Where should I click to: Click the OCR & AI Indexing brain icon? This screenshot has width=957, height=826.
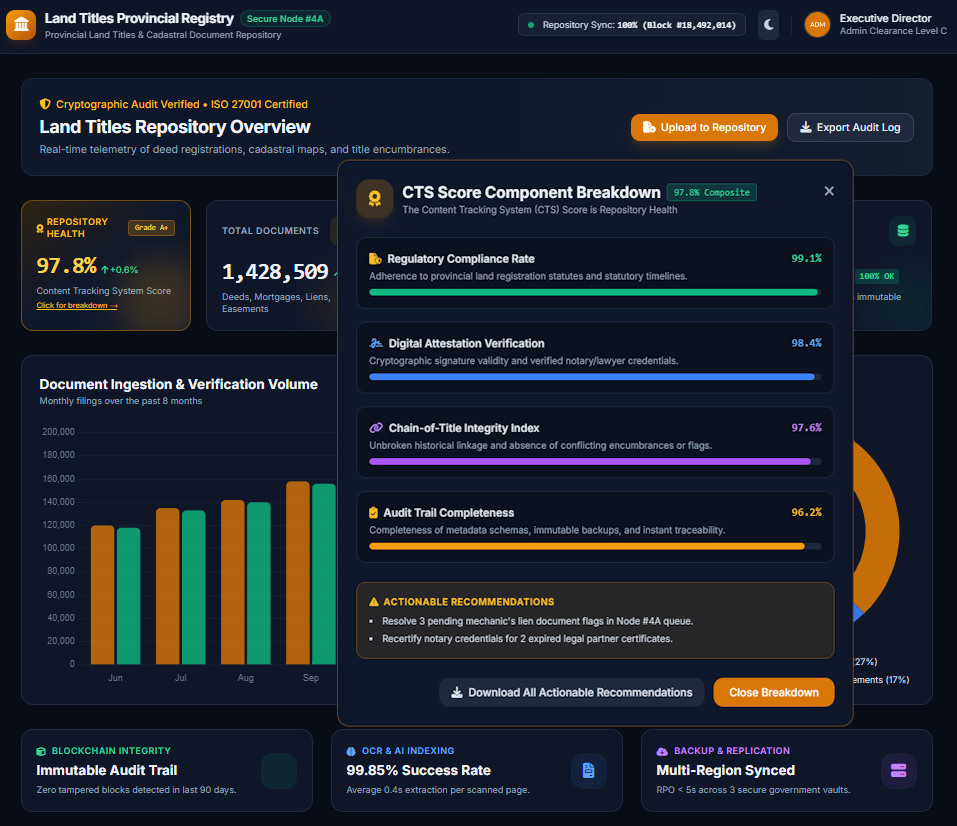(351, 751)
